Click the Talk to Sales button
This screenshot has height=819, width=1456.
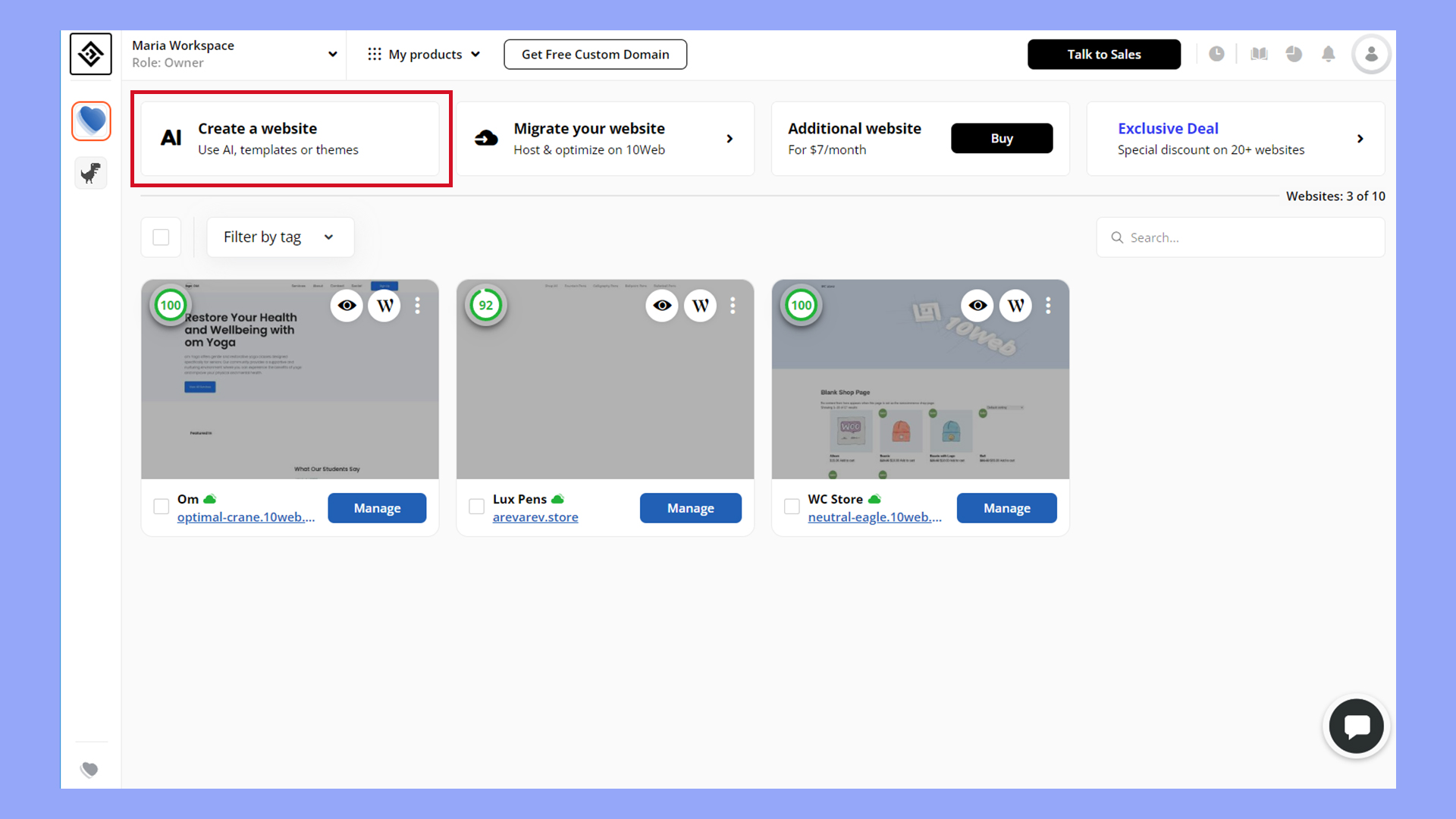1103,54
